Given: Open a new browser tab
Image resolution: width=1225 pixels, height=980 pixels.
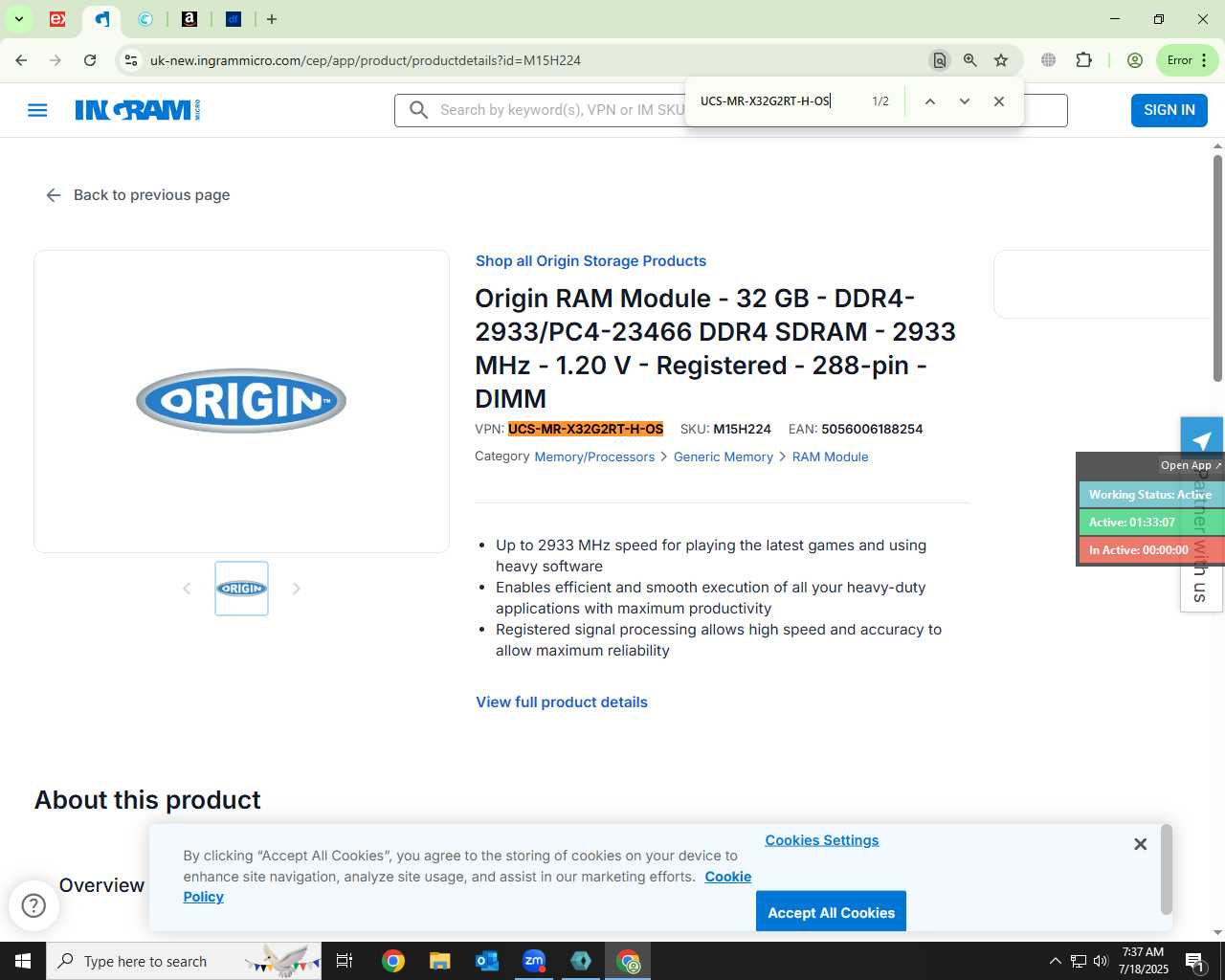Looking at the screenshot, I should 272,19.
